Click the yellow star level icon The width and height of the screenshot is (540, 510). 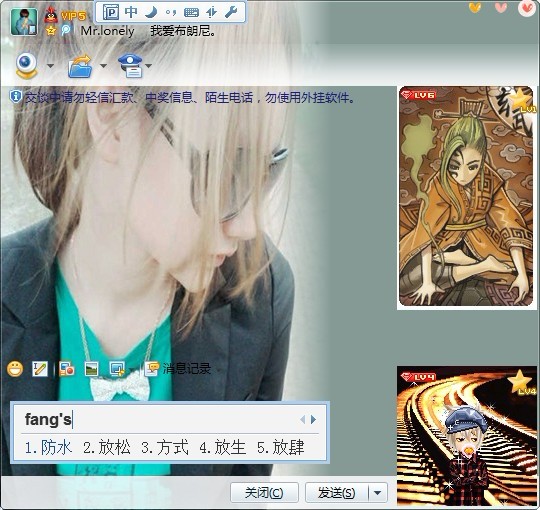(51, 31)
